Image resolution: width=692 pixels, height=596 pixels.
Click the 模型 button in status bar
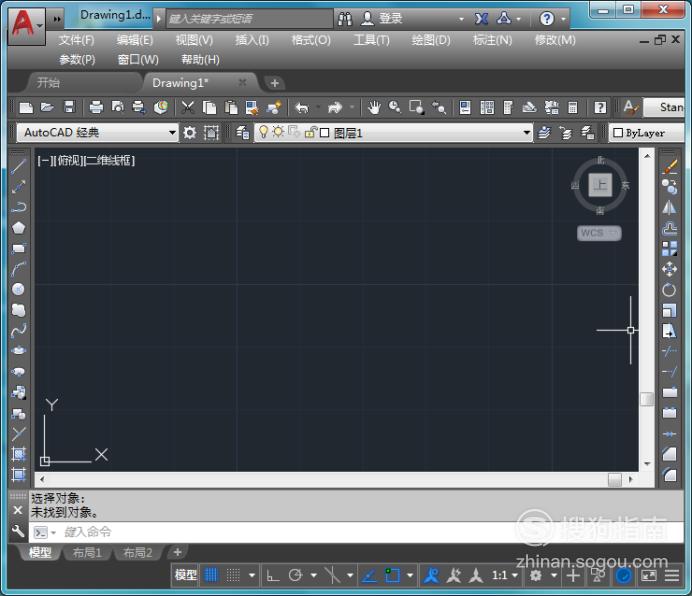(x=185, y=575)
